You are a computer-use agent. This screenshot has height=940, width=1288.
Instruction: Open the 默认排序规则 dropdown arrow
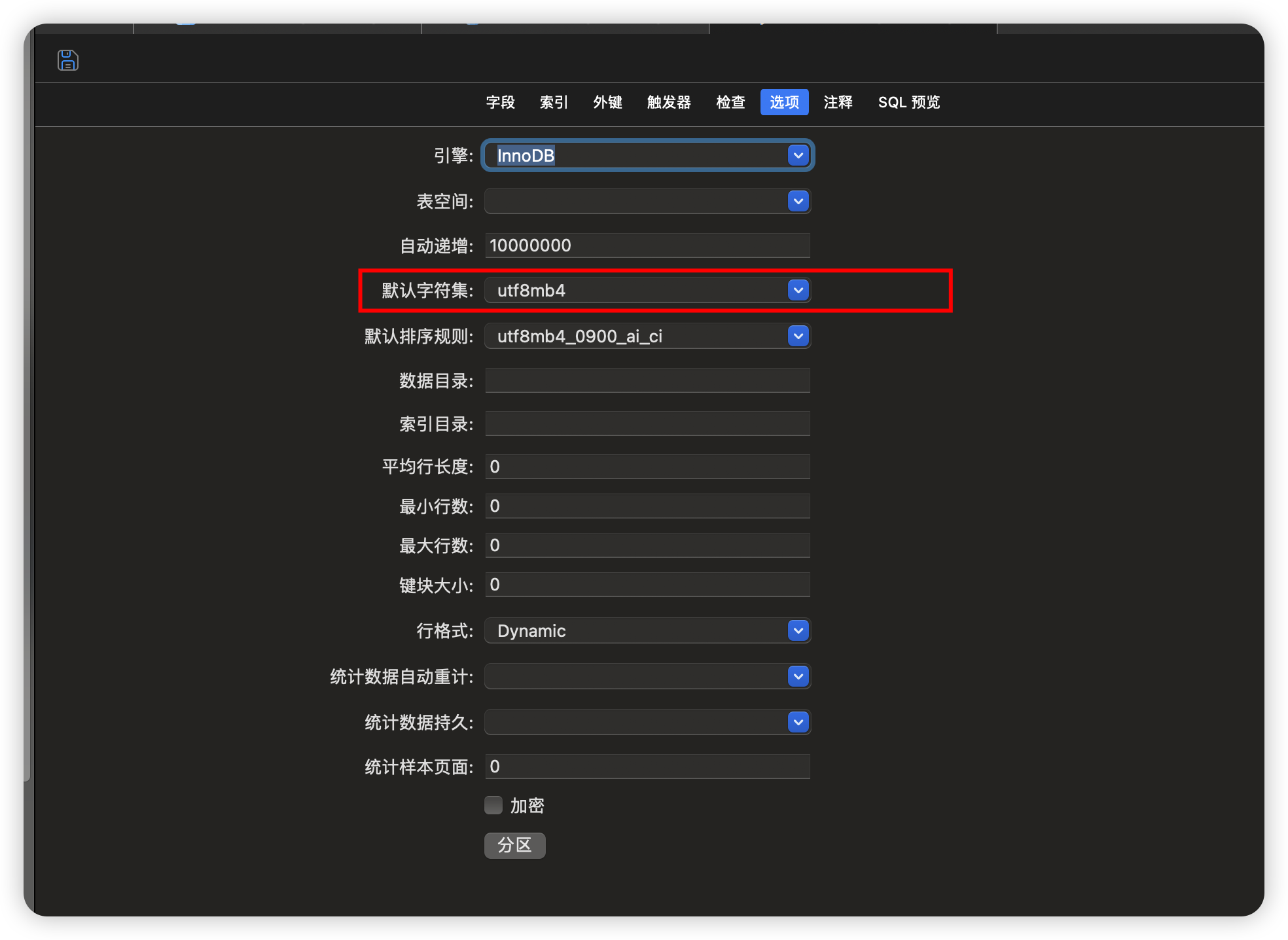pyautogui.click(x=798, y=336)
